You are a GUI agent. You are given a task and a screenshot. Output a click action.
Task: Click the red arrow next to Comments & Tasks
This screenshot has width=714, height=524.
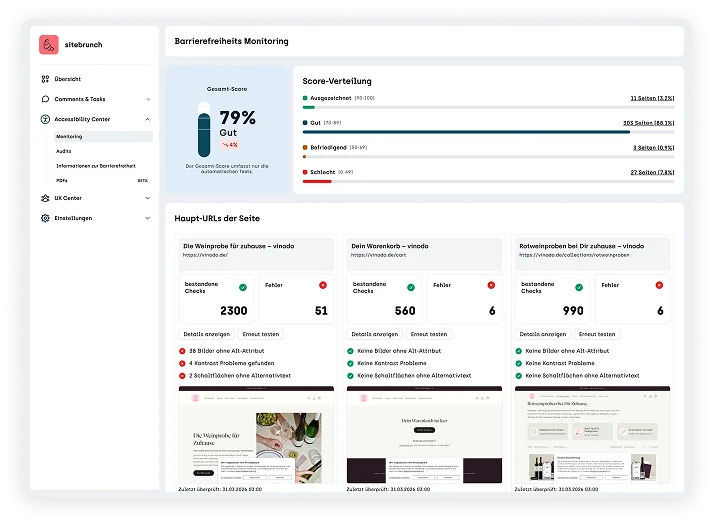tap(148, 99)
